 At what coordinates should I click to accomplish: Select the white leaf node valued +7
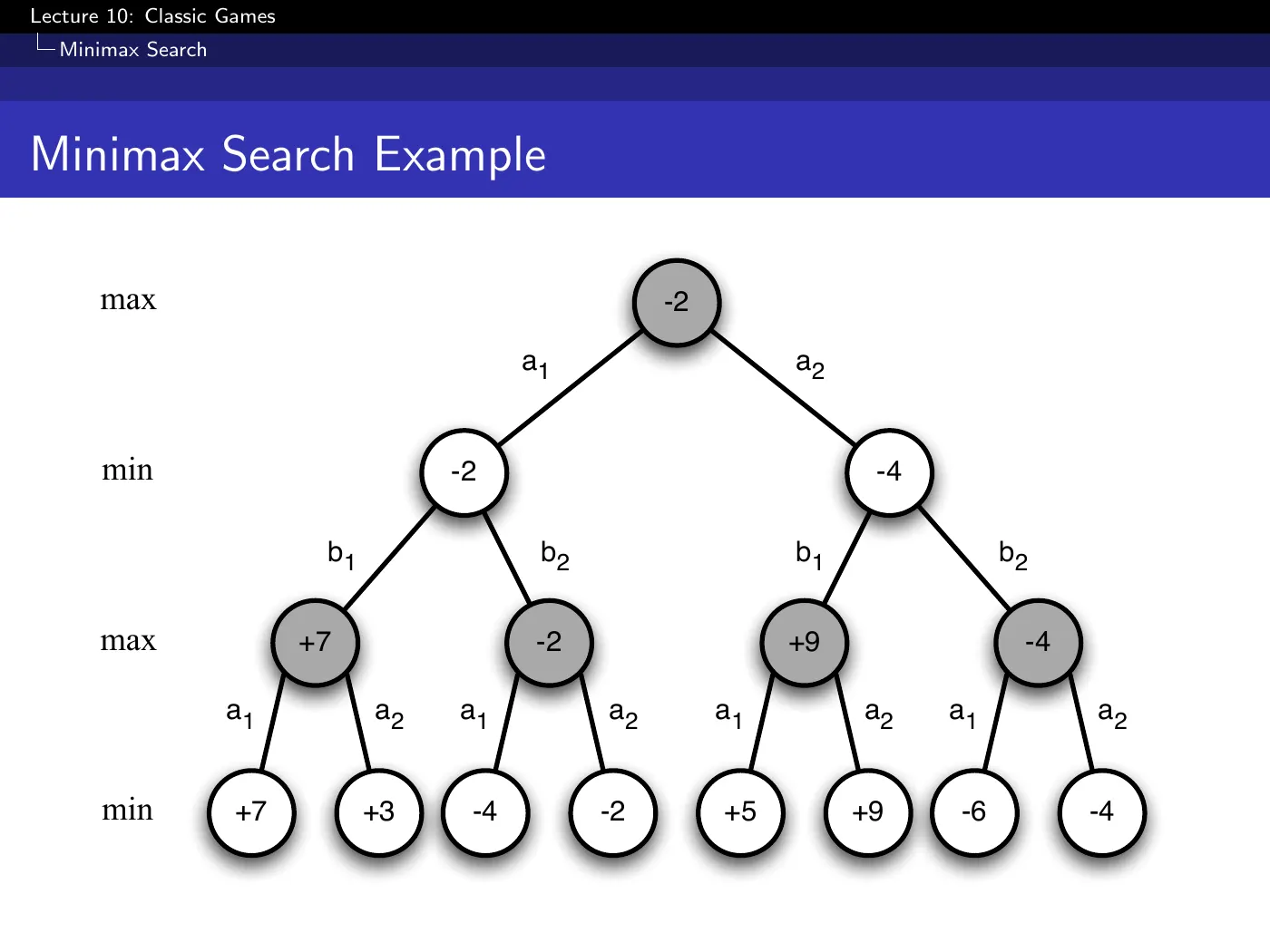pyautogui.click(x=251, y=811)
